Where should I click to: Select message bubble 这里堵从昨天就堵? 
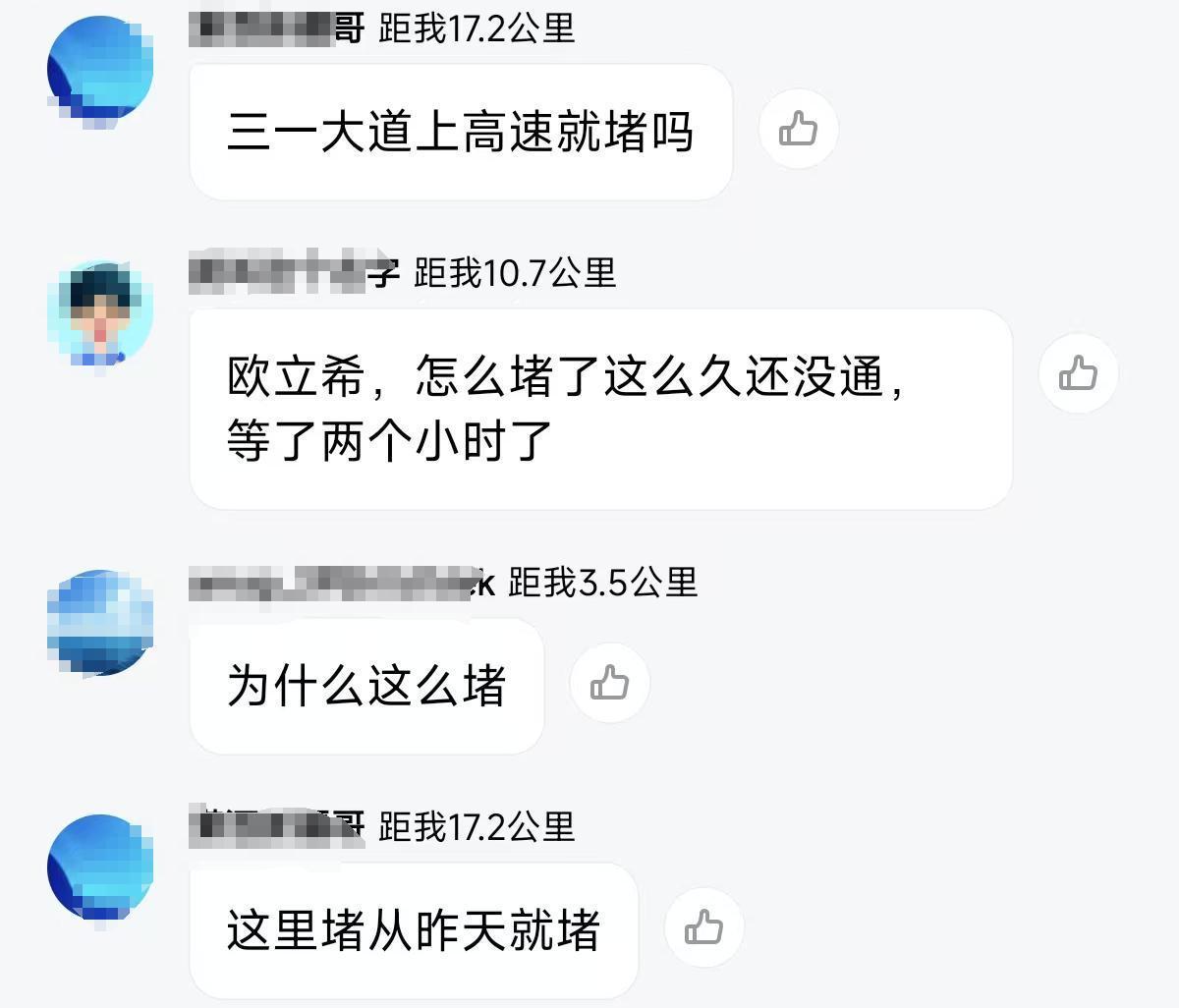point(414,930)
